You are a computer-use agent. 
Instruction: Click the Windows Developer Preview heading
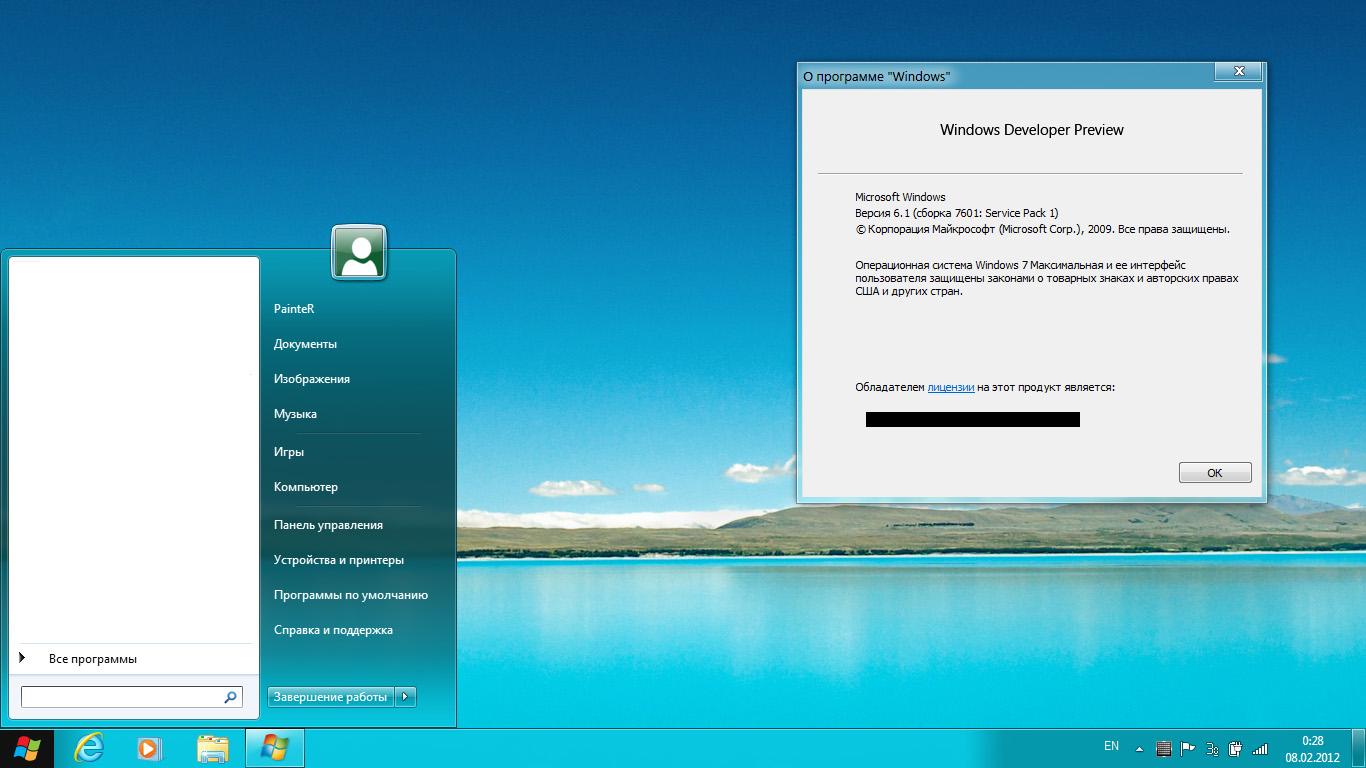click(1032, 130)
